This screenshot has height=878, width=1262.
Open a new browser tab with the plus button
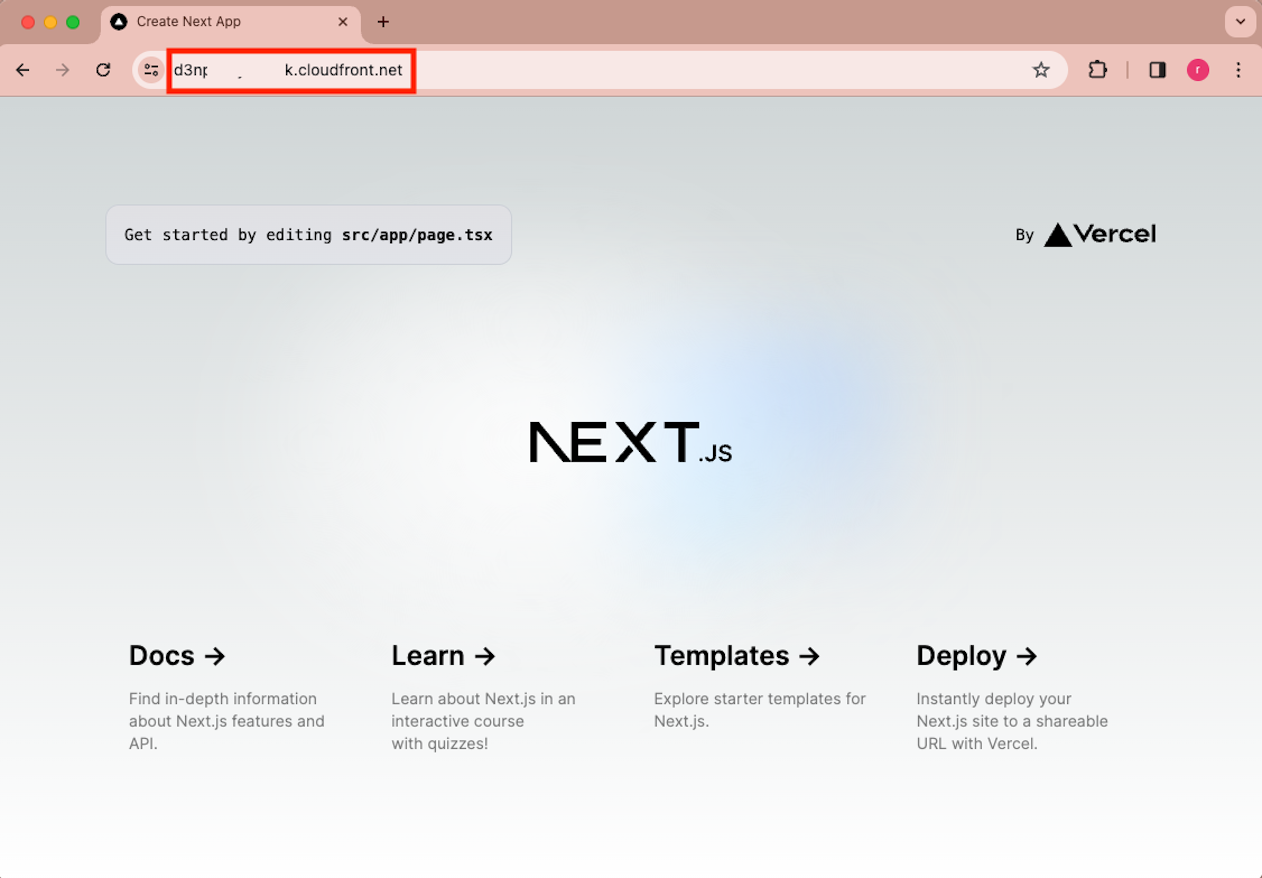point(383,21)
